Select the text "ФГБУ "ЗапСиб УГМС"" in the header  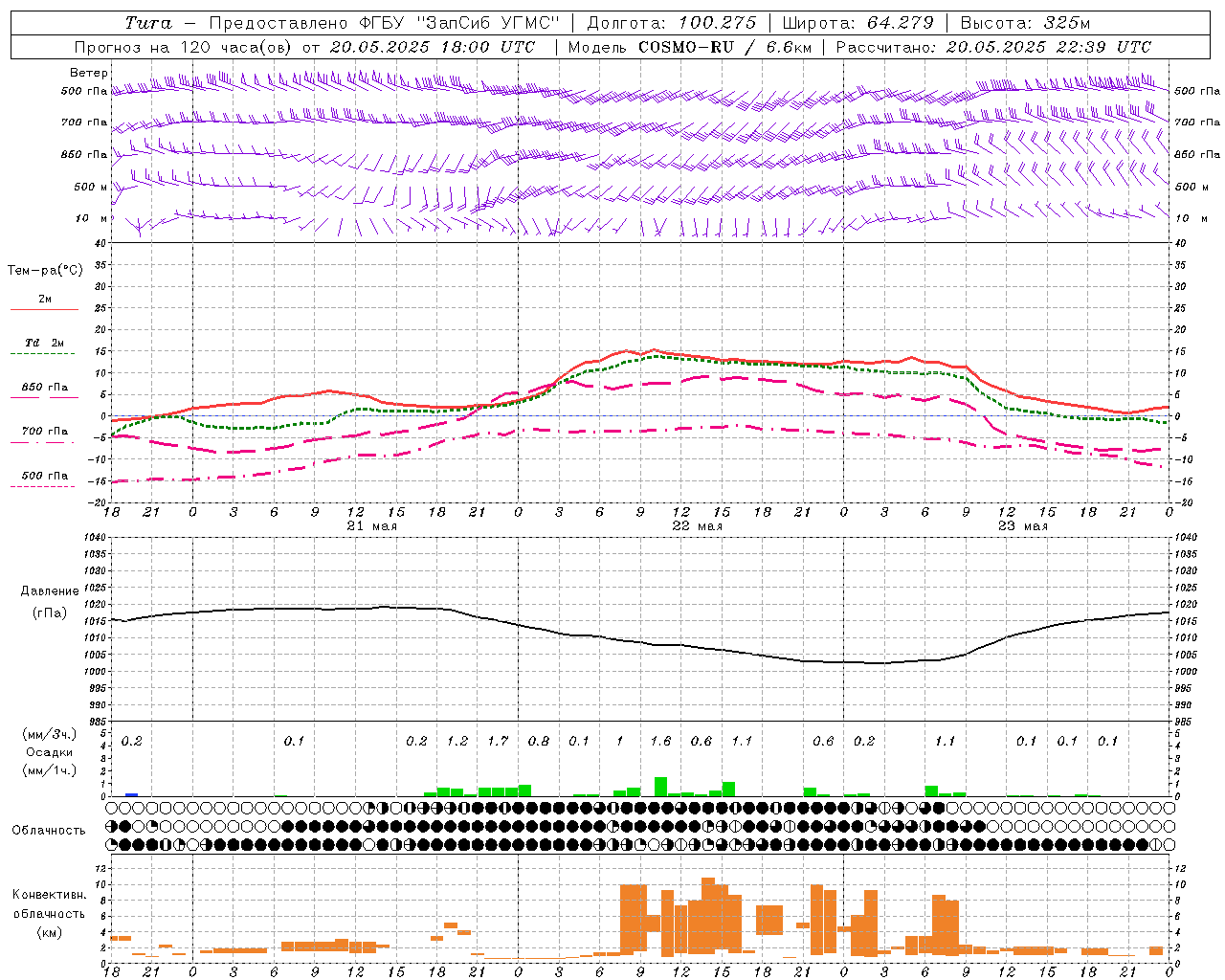tap(459, 23)
